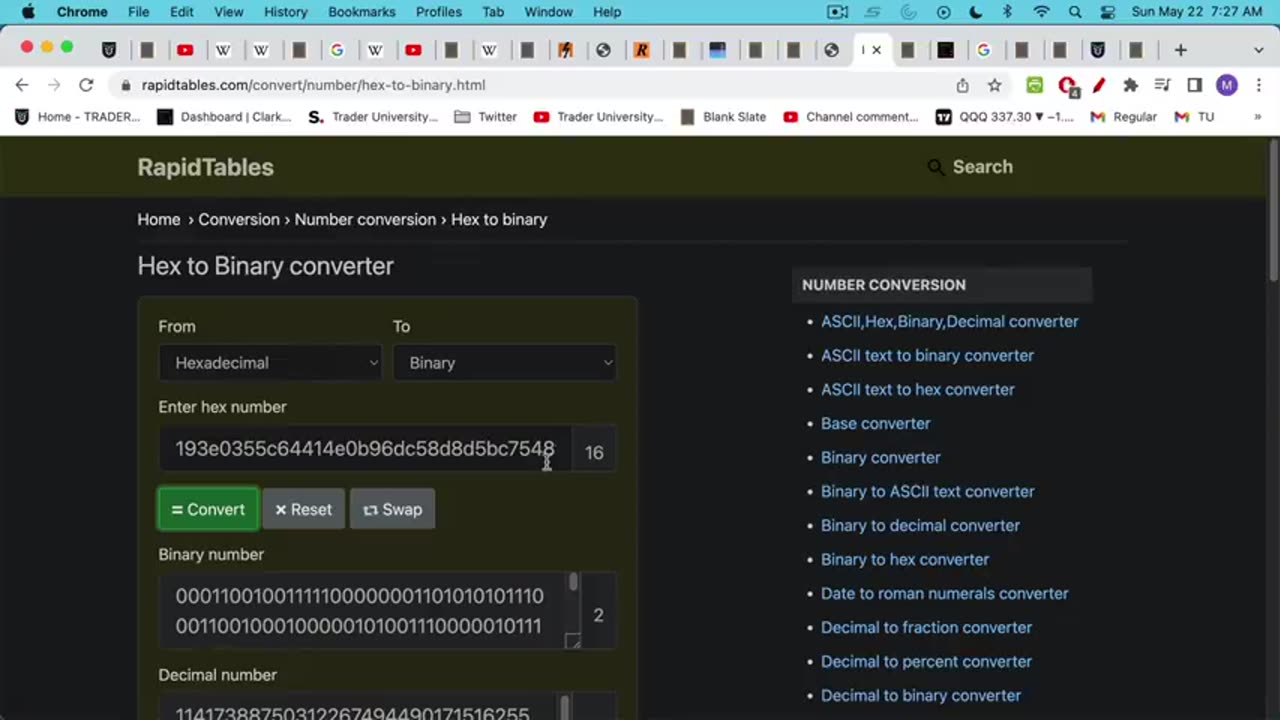The image size is (1280, 720).
Task: Toggle Do Not Disturb moon icon
Action: coord(976,12)
